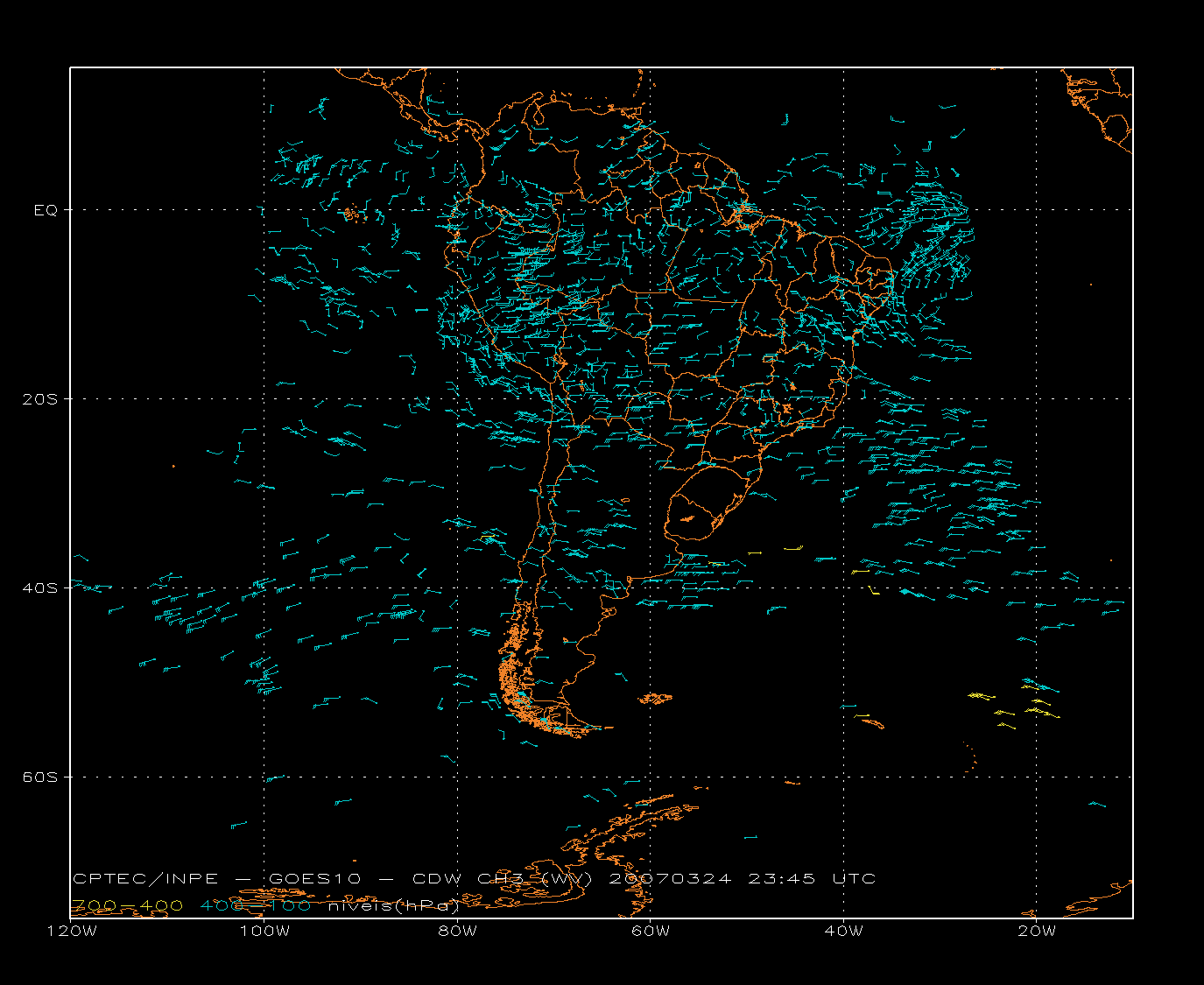Click the '20070324' date stamp
The width and height of the screenshot is (1204, 985).
click(670, 879)
